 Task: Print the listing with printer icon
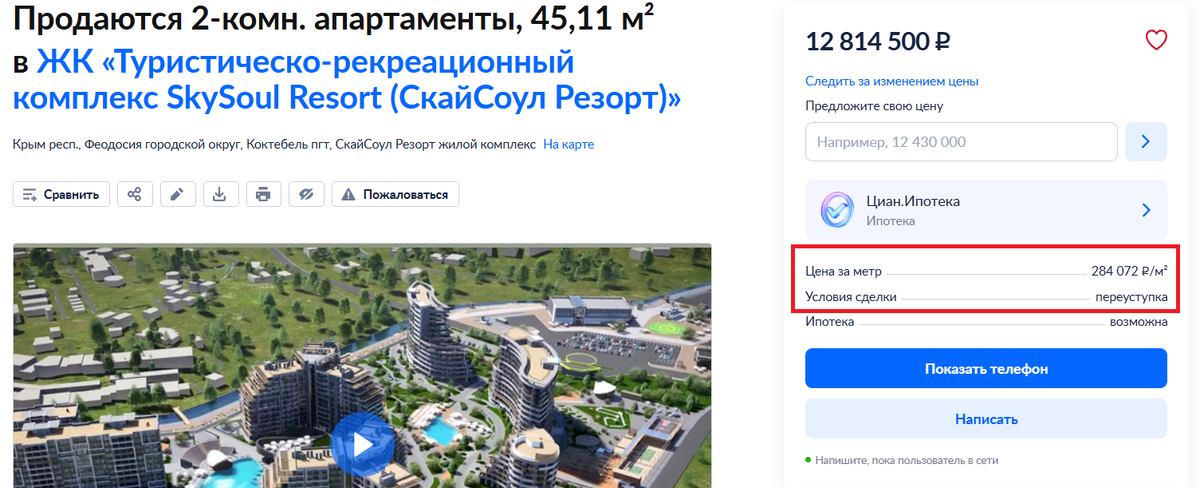coord(263,194)
